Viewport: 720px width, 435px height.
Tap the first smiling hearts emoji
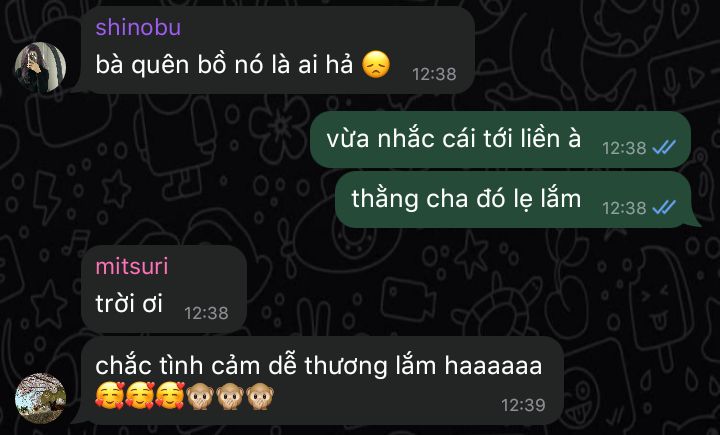click(110, 395)
